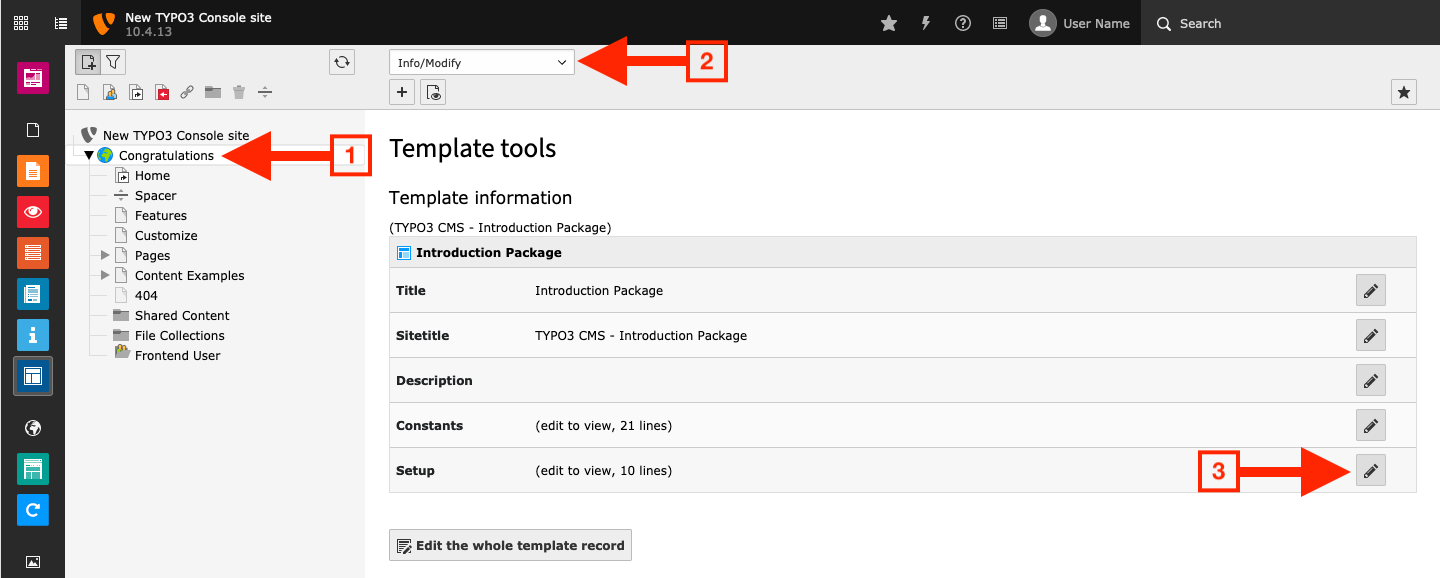This screenshot has width=1440, height=578.
Task: Open the Site Management globe icon
Action: [x=33, y=428]
